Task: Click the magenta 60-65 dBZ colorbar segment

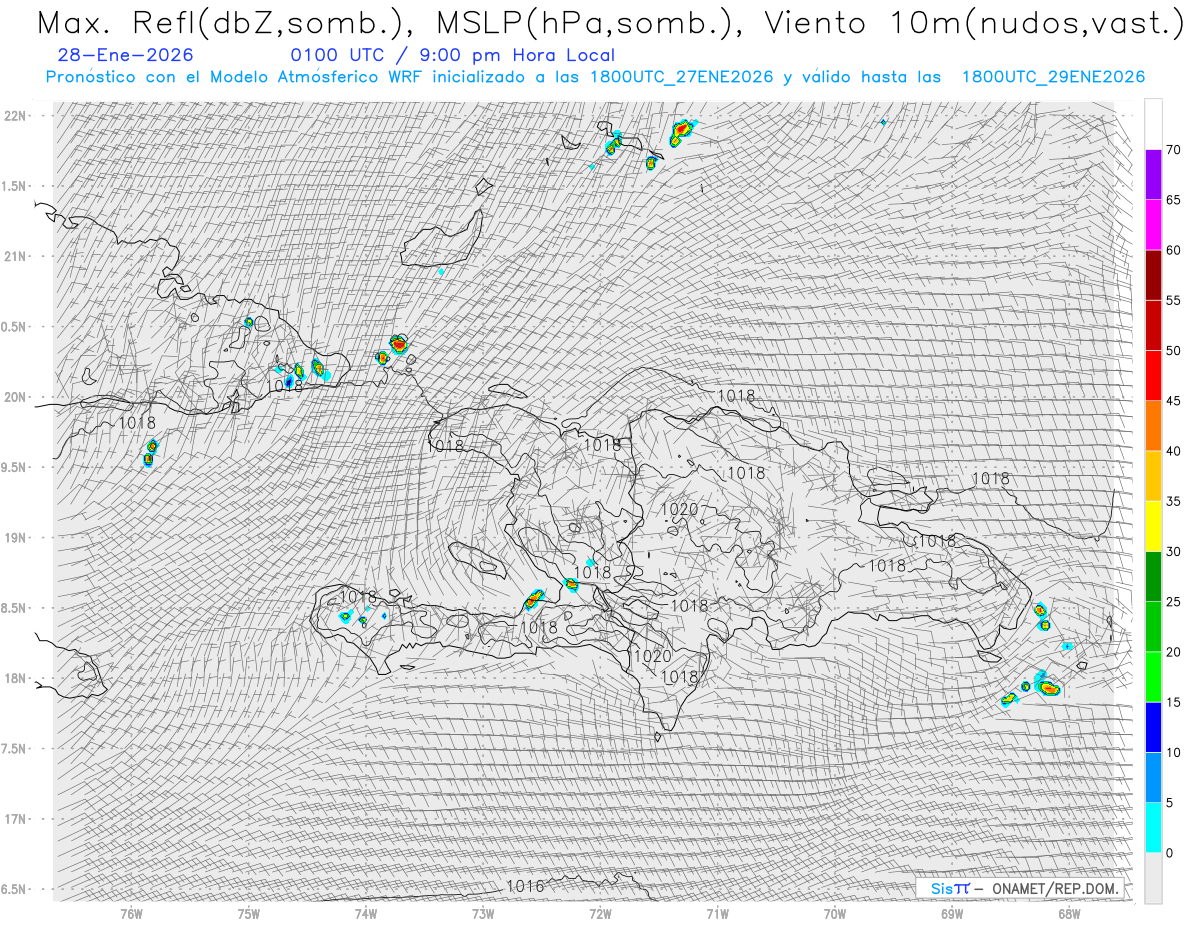Action: 1153,225
